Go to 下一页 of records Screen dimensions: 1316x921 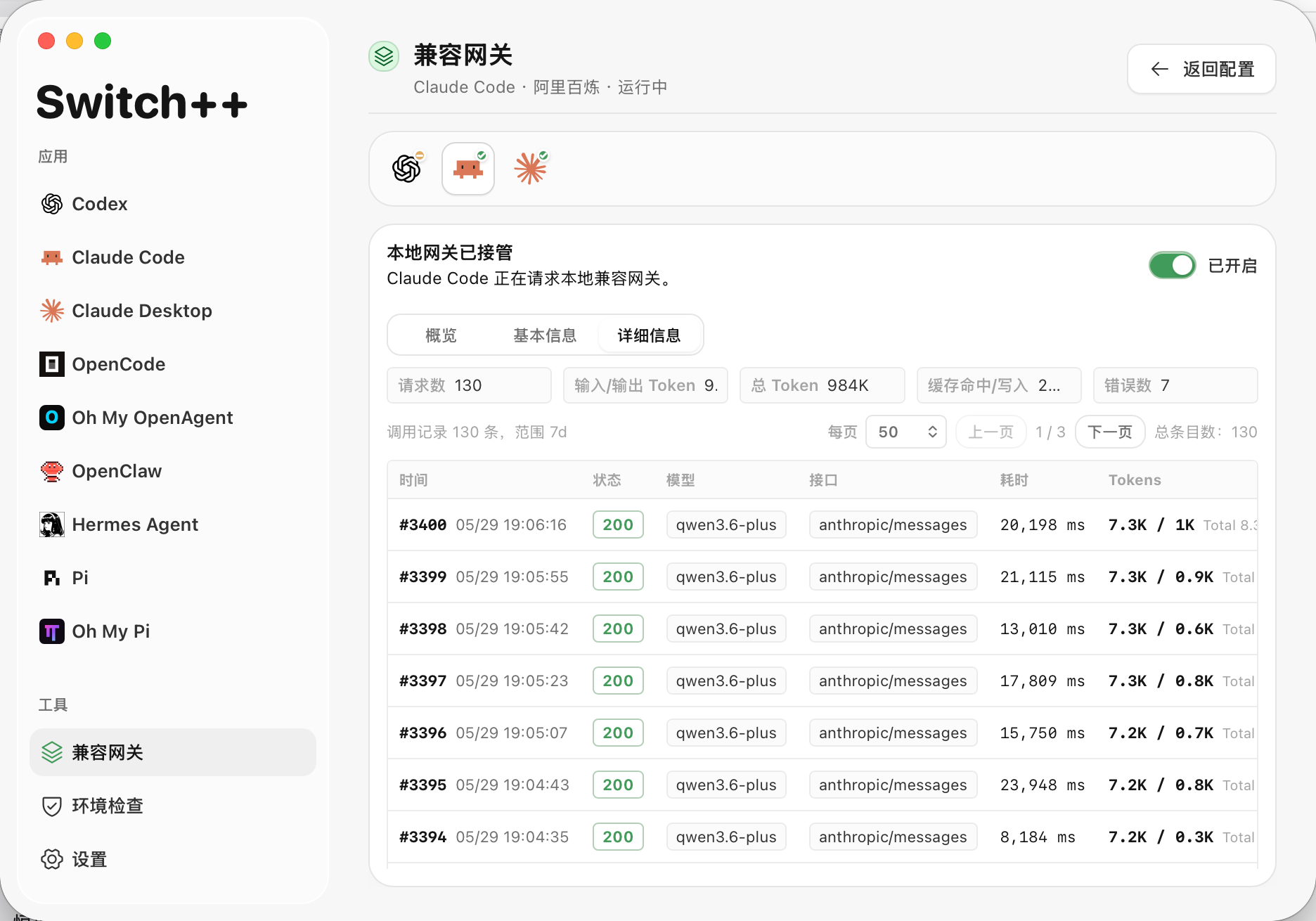pos(1110,432)
